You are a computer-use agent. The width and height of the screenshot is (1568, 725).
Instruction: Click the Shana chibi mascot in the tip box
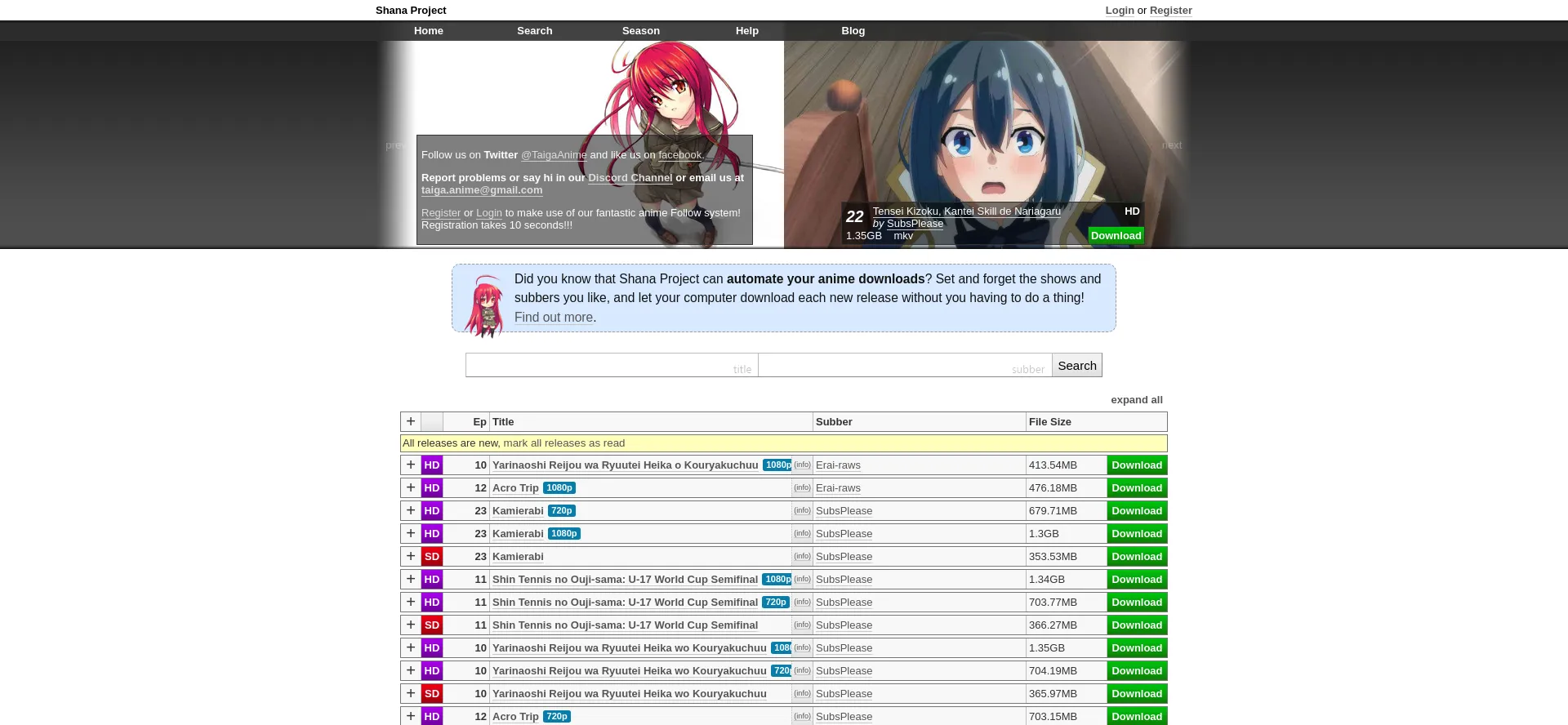486,305
